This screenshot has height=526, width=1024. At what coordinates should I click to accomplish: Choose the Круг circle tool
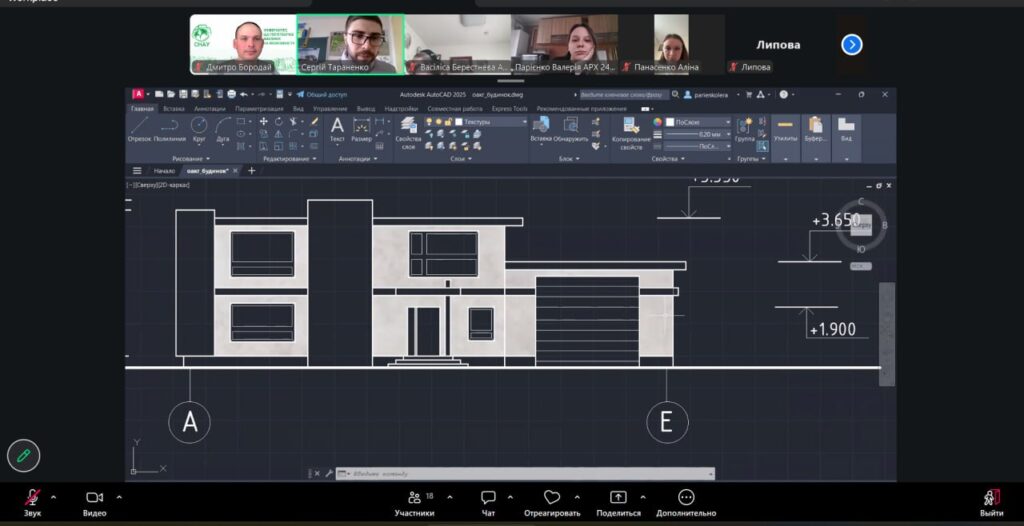tap(198, 127)
